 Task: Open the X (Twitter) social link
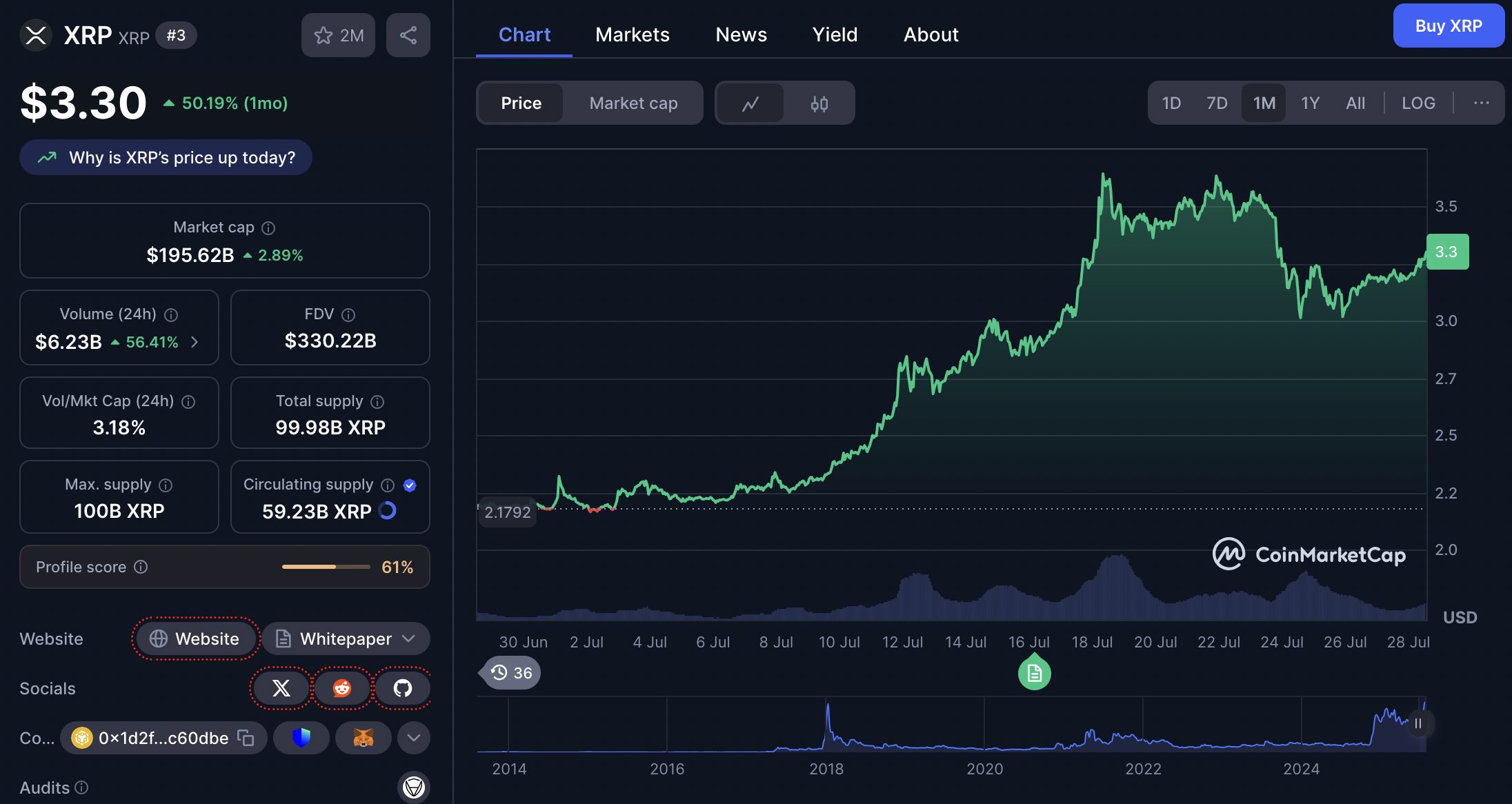click(x=281, y=687)
